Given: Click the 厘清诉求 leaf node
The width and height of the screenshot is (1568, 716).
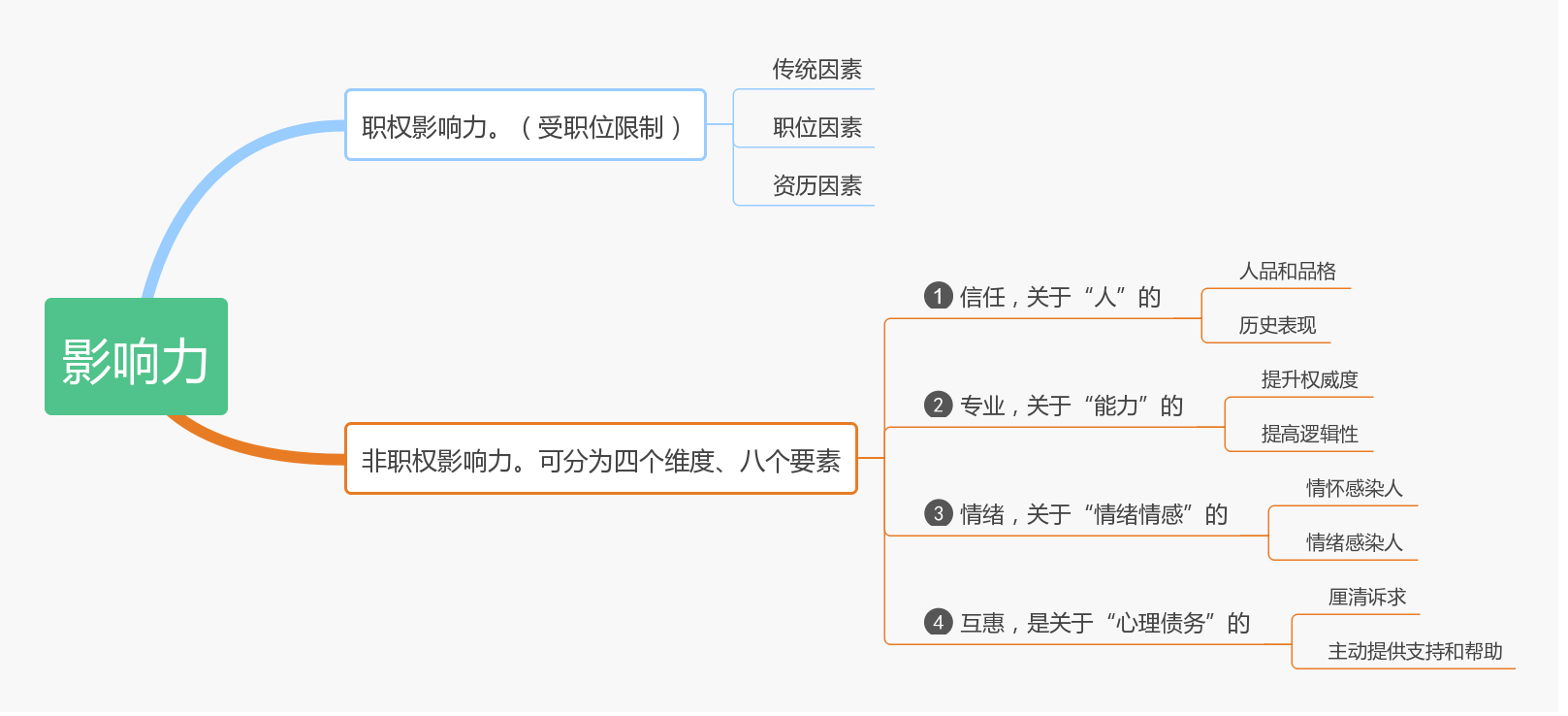Looking at the screenshot, I should pyautogui.click(x=1366, y=597).
